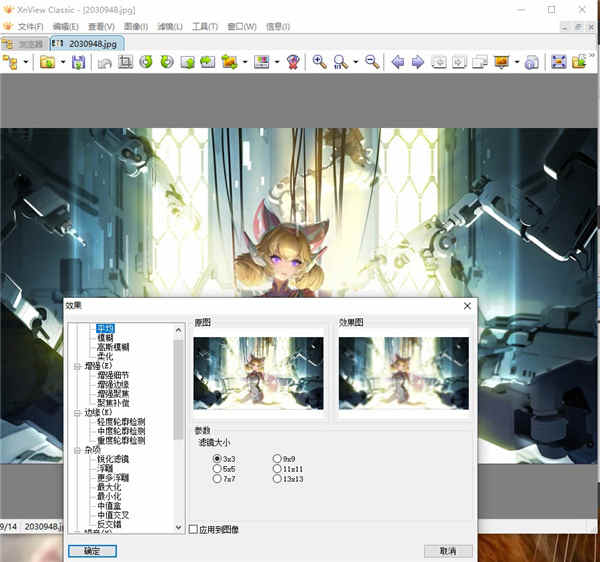Close the 效果 dialog with X
The width and height of the screenshot is (600, 562).
pyautogui.click(x=467, y=306)
